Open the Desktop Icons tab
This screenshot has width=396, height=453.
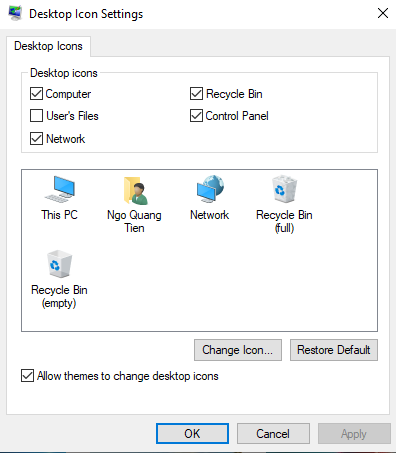[x=48, y=46]
